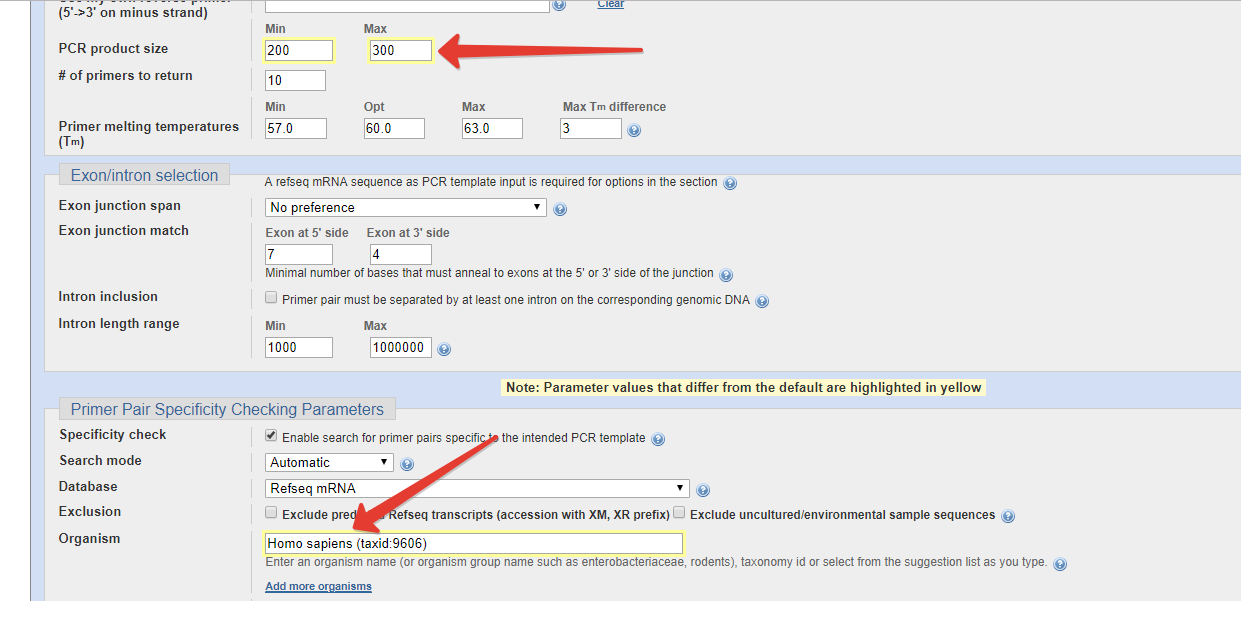Focus the Tm Max field showing 63.0

pyautogui.click(x=492, y=128)
